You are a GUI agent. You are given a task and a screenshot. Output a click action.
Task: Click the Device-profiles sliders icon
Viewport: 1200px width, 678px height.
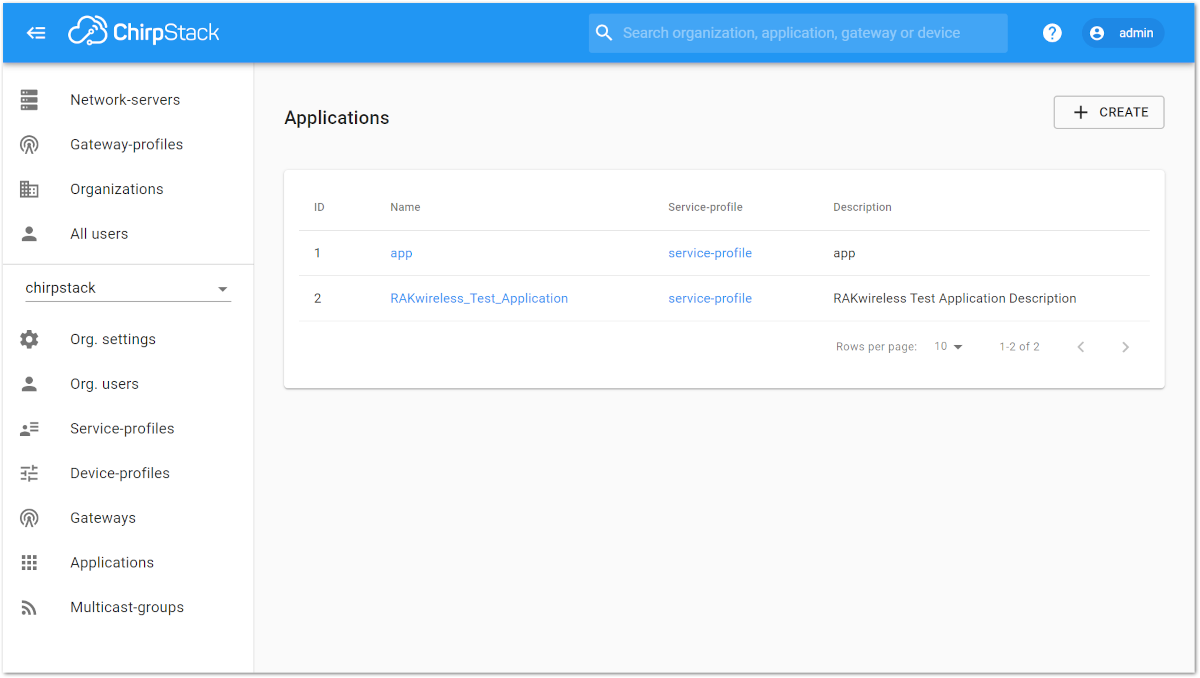[x=29, y=473]
